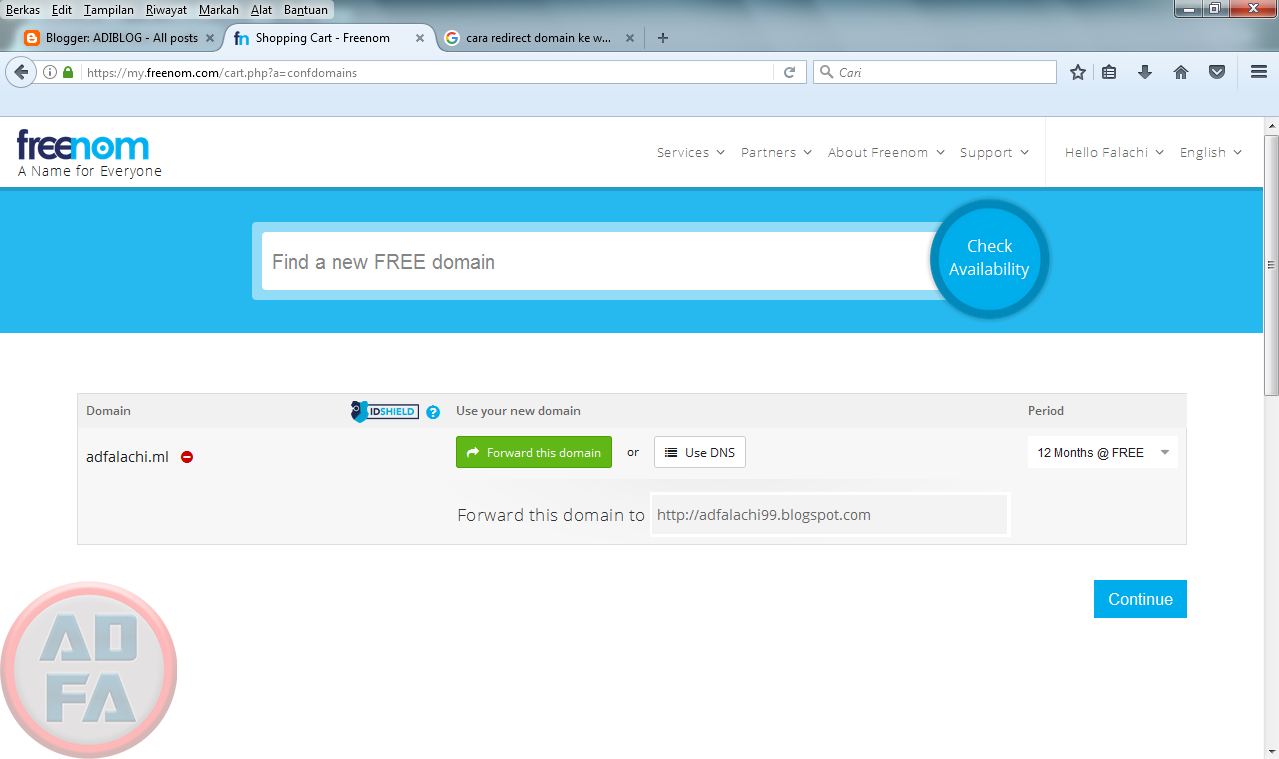Viewport: 1279px width, 759px height.
Task: Click the Use DNS button
Action: tap(700, 452)
